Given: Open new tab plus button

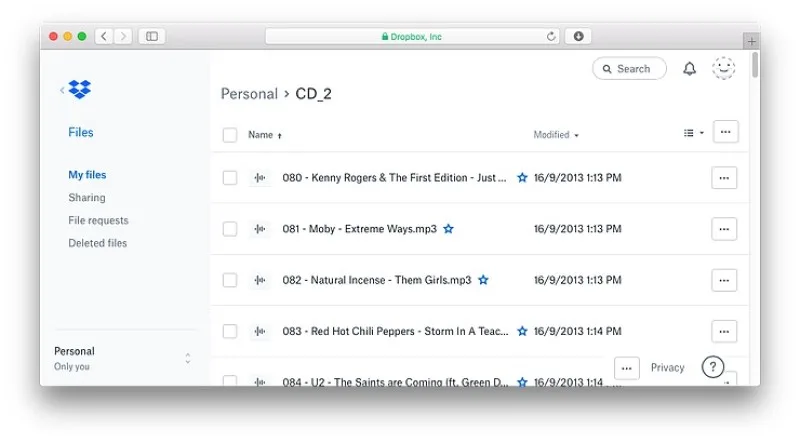Looking at the screenshot, I should (x=752, y=41).
